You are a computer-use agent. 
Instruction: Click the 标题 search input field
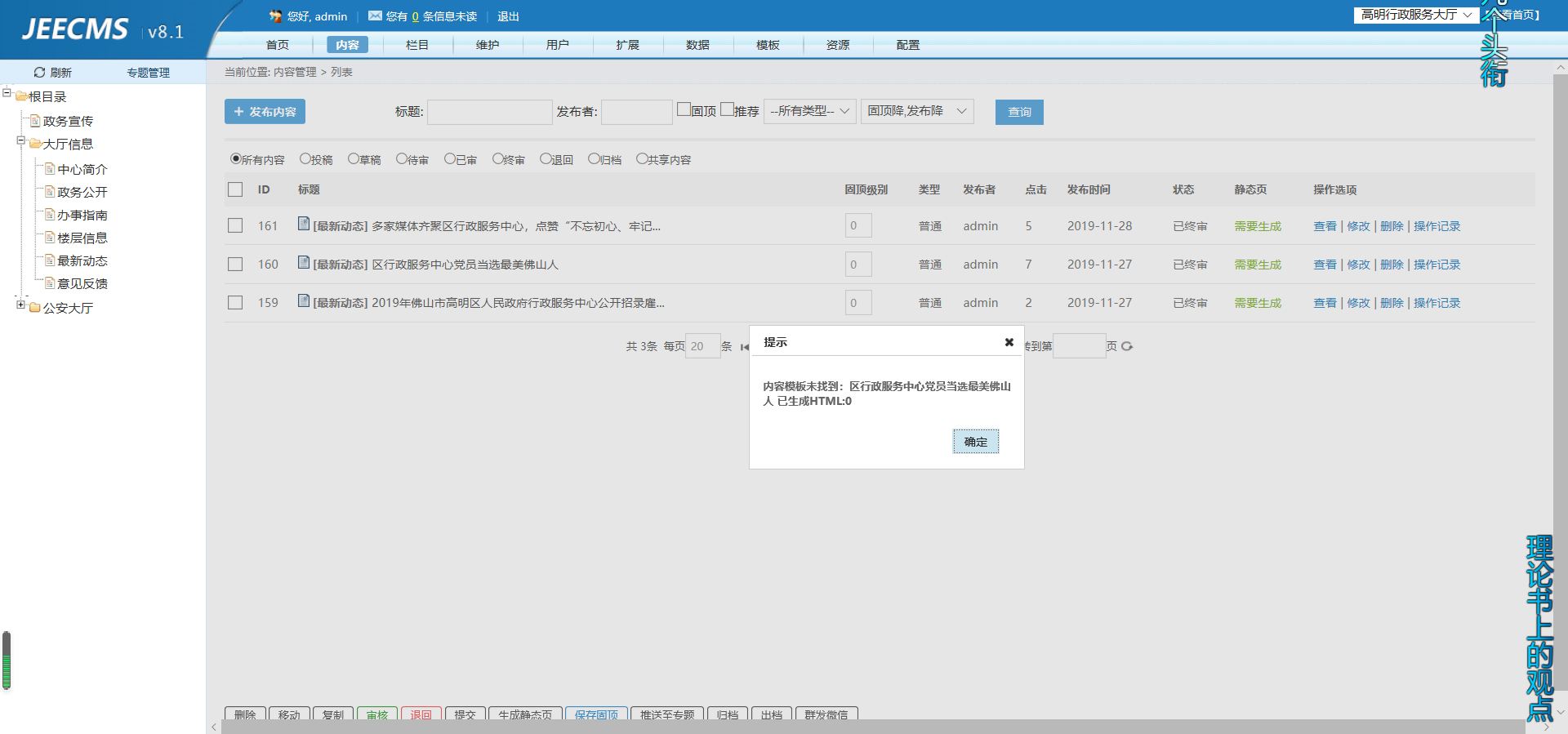point(489,112)
